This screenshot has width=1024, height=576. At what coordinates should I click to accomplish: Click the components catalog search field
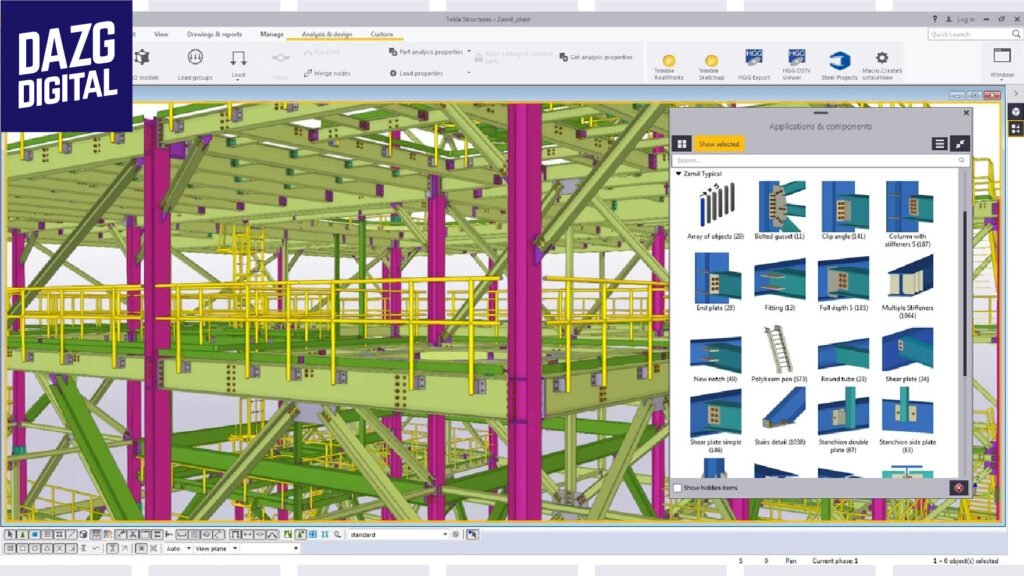pyautogui.click(x=815, y=160)
